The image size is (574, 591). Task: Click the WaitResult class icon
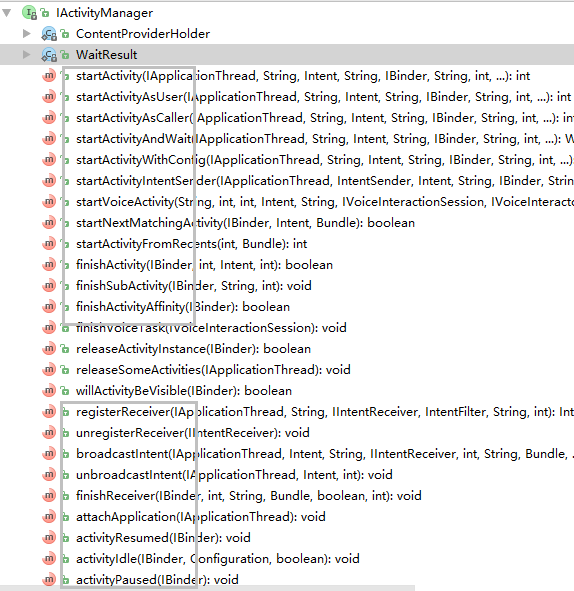[x=49, y=55]
